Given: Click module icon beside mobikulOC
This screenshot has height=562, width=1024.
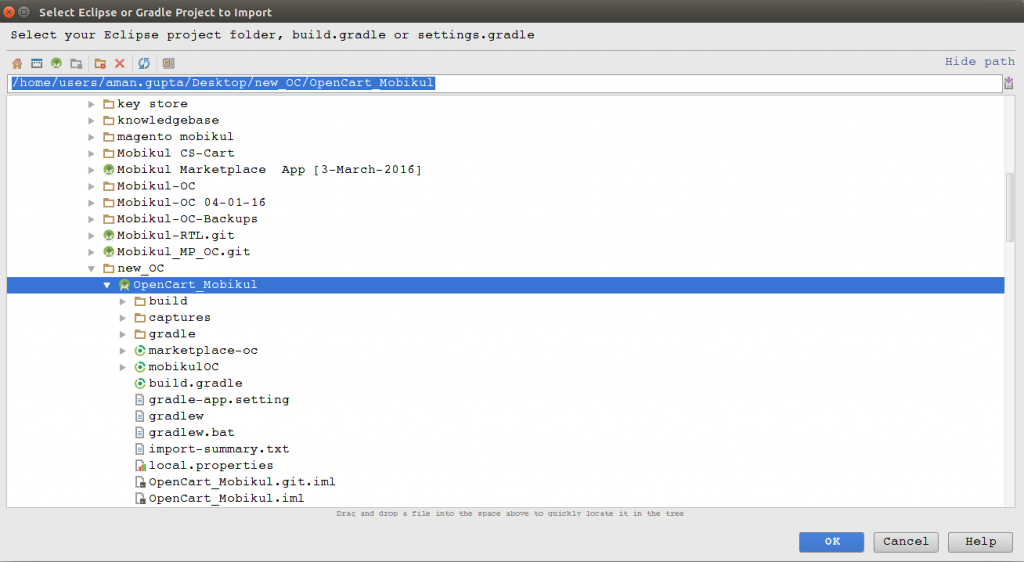Looking at the screenshot, I should click(140, 367).
